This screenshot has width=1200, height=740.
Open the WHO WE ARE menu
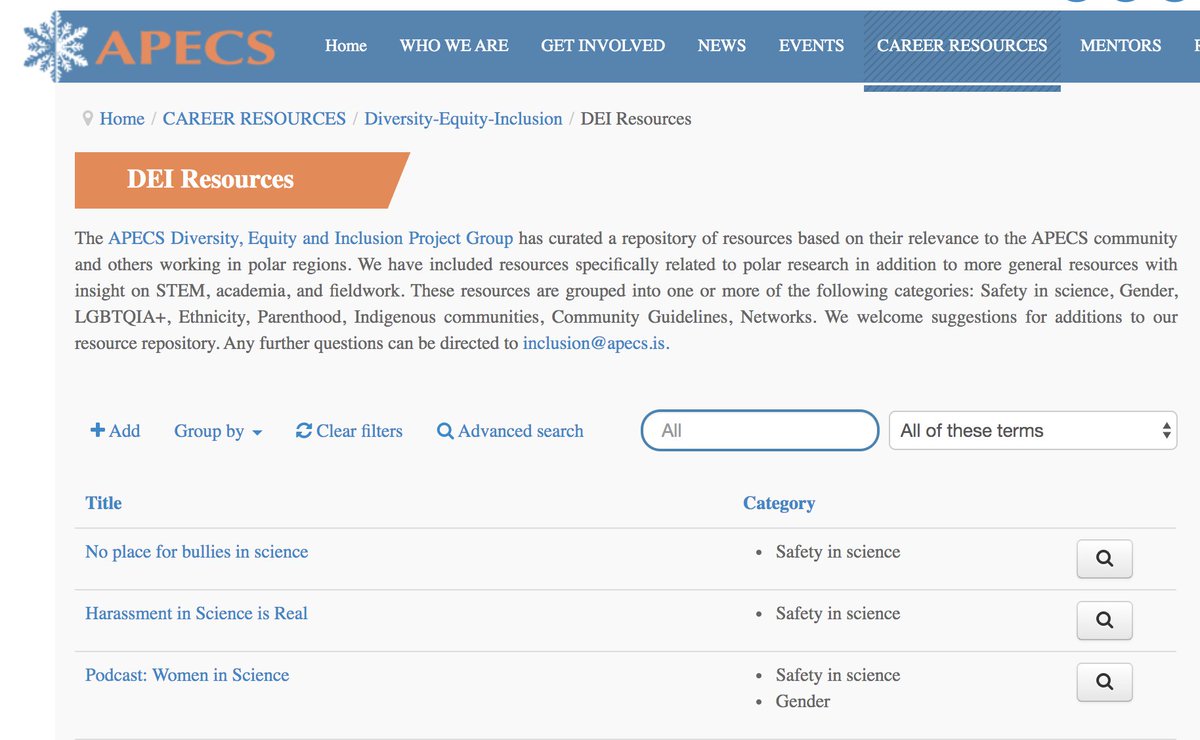tap(454, 45)
